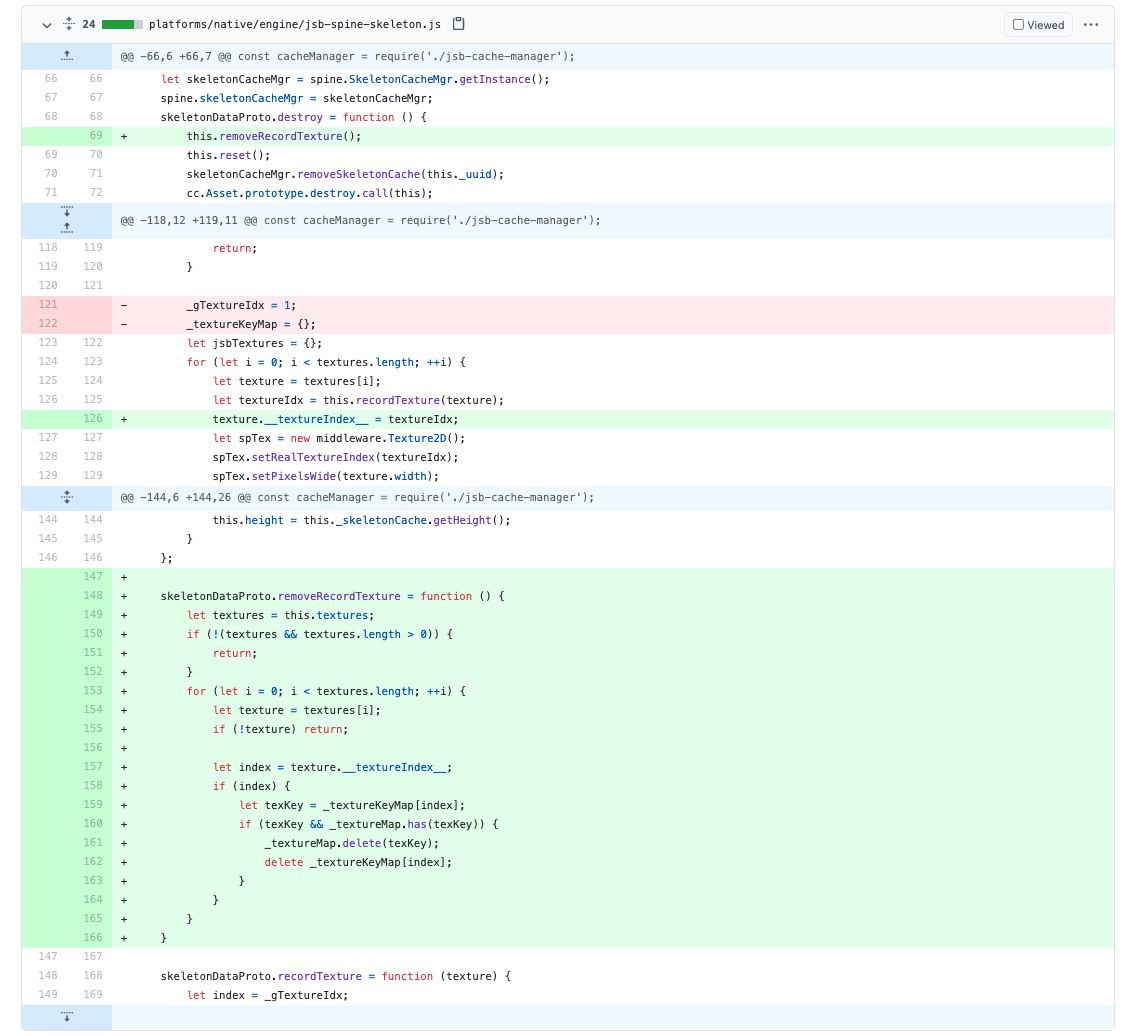Expand up arrow in the -118,12 hunk

tap(67, 228)
